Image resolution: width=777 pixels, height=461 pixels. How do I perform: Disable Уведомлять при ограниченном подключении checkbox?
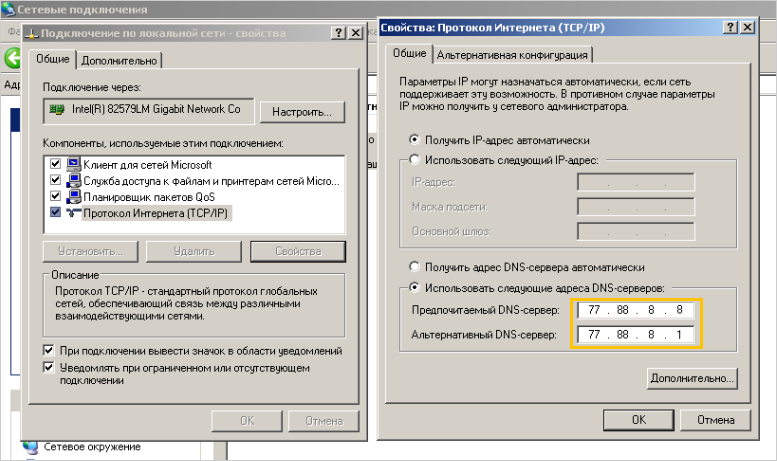pos(49,368)
